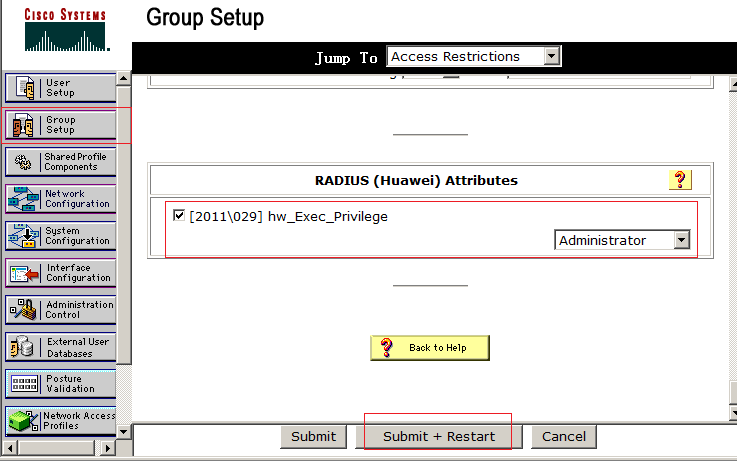Open External User Databases section
Image resolution: width=737 pixels, height=461 pixels.
click(61, 347)
